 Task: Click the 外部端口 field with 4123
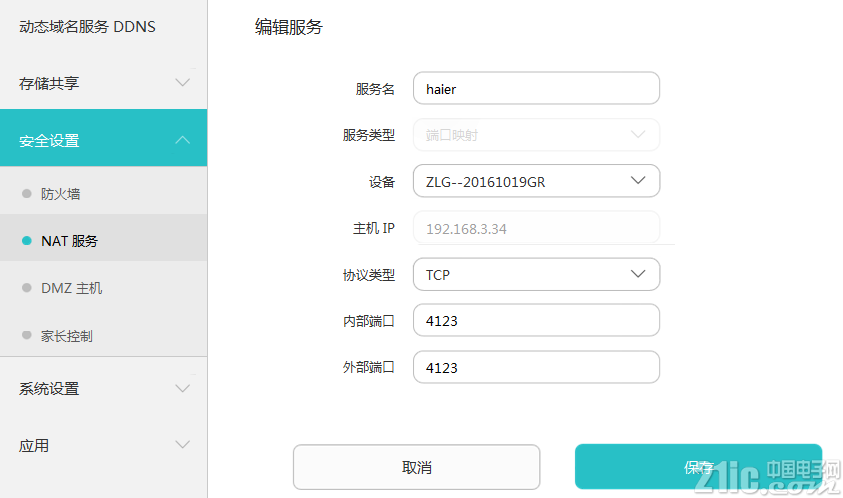pos(536,367)
